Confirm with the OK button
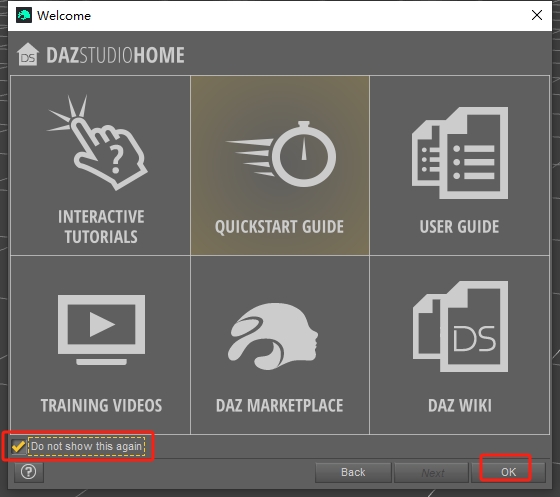The height and width of the screenshot is (497, 560). click(x=508, y=472)
